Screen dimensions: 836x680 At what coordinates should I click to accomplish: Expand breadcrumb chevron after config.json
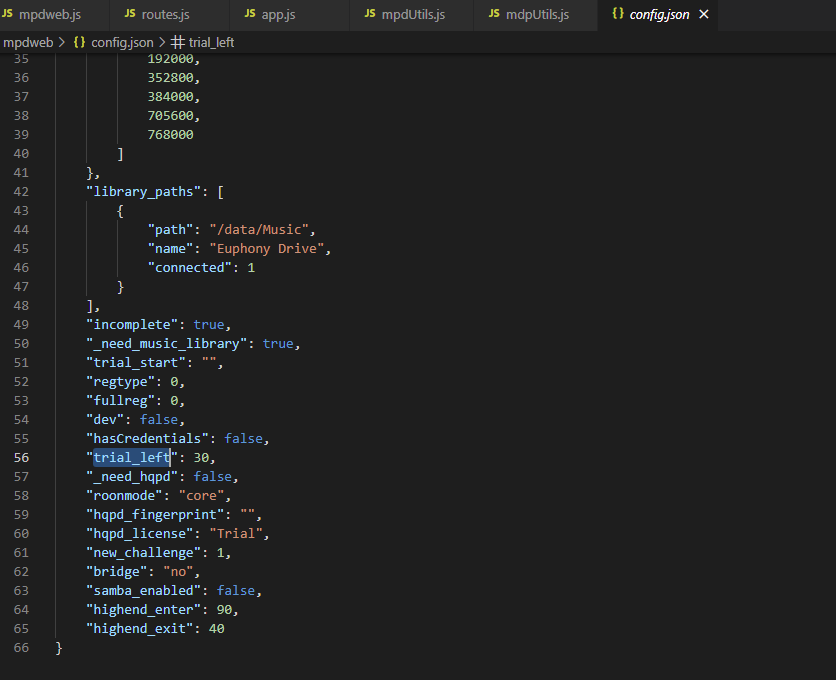coord(162,42)
